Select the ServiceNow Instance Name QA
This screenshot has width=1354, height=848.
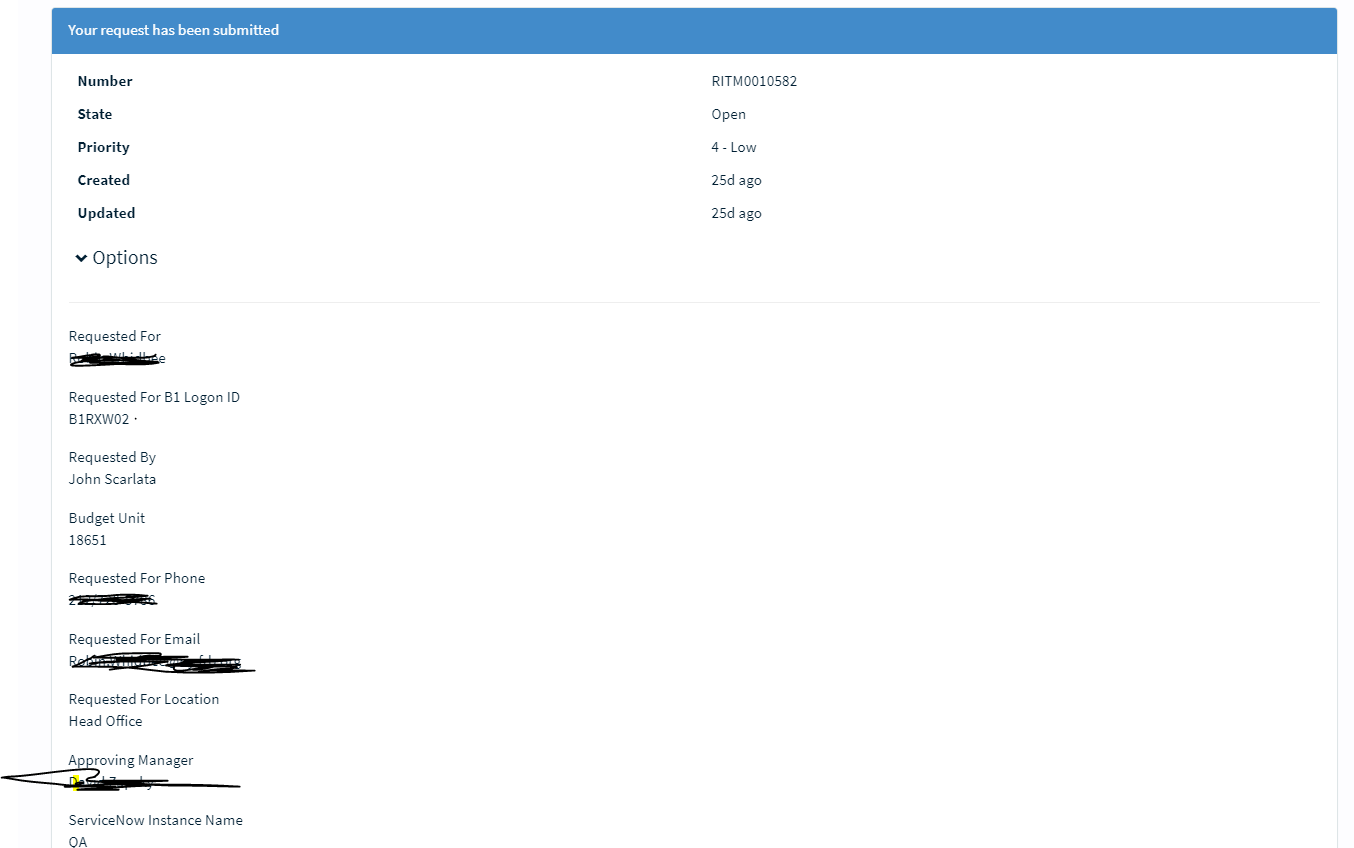(77, 841)
